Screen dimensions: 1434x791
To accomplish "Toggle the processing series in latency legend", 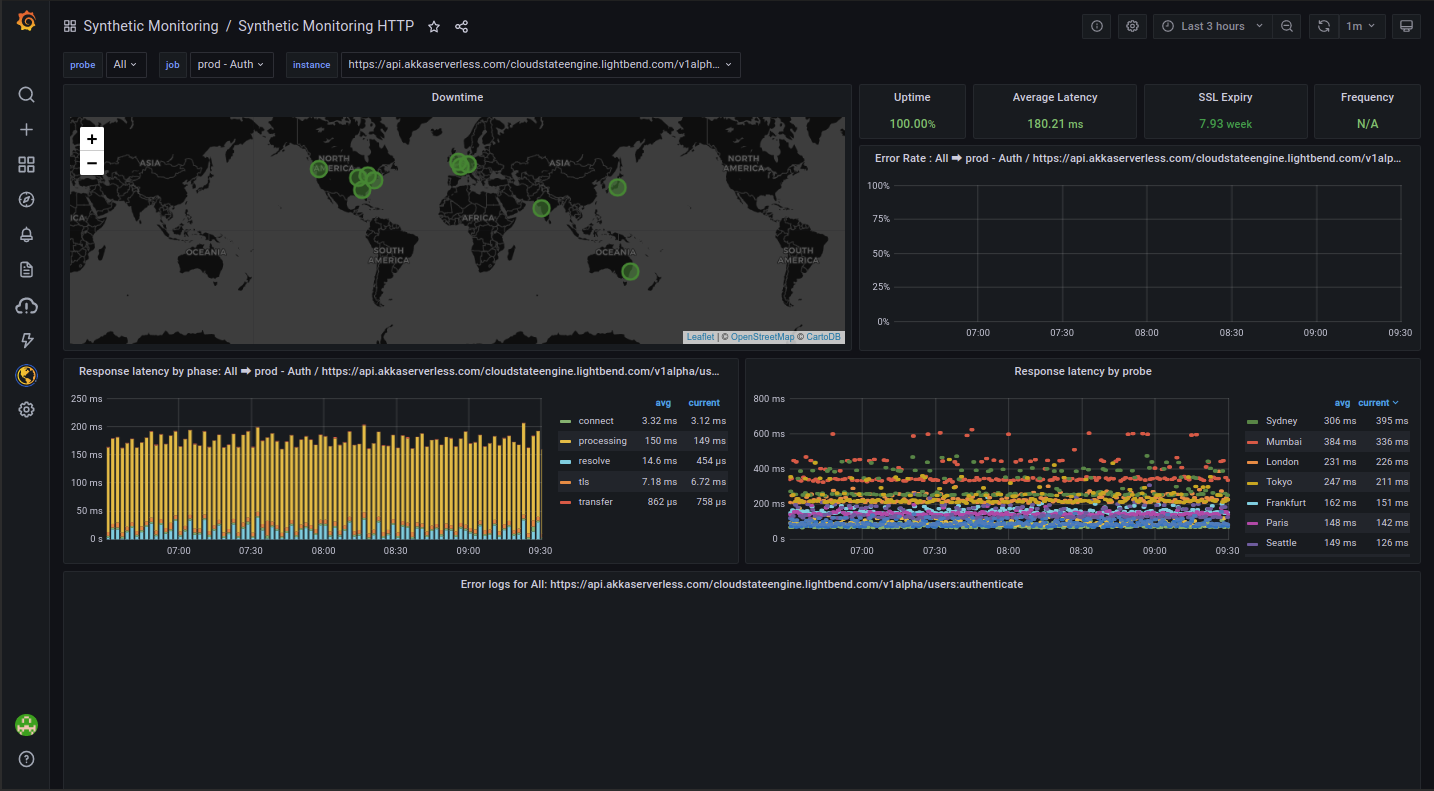I will click(x=602, y=441).
